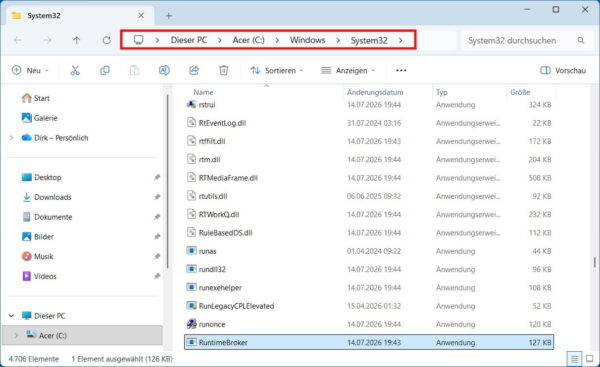Unpin Downloads using its pin icon
This screenshot has height=367, width=600.
click(157, 197)
